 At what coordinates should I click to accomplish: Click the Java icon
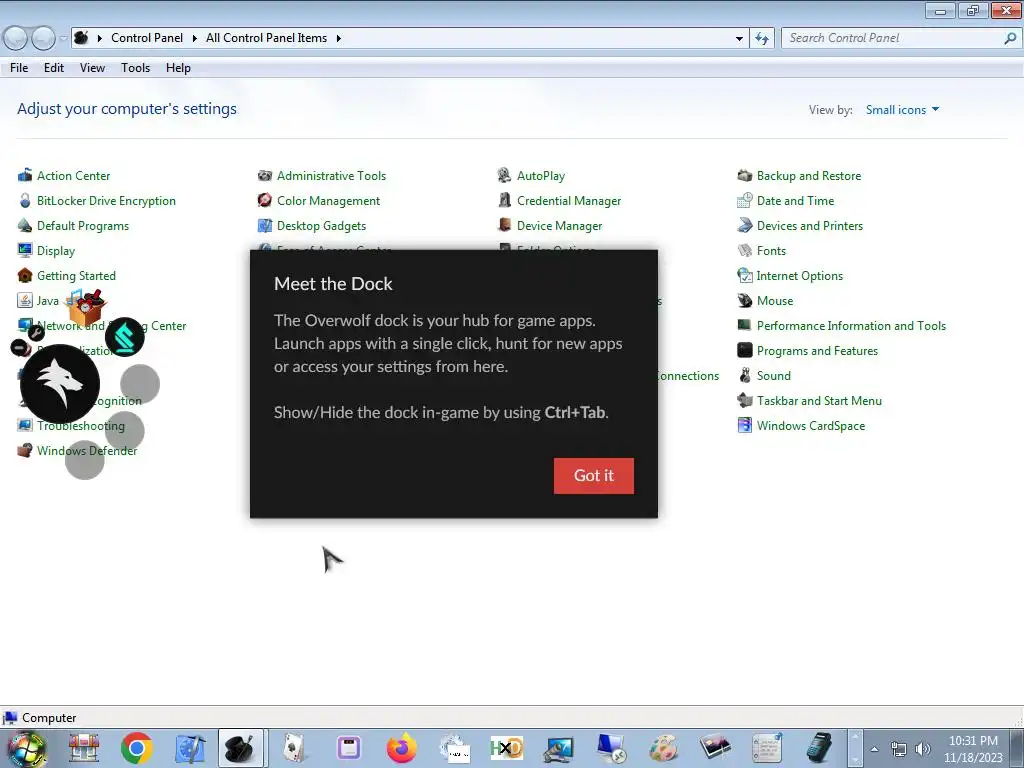(x=25, y=300)
